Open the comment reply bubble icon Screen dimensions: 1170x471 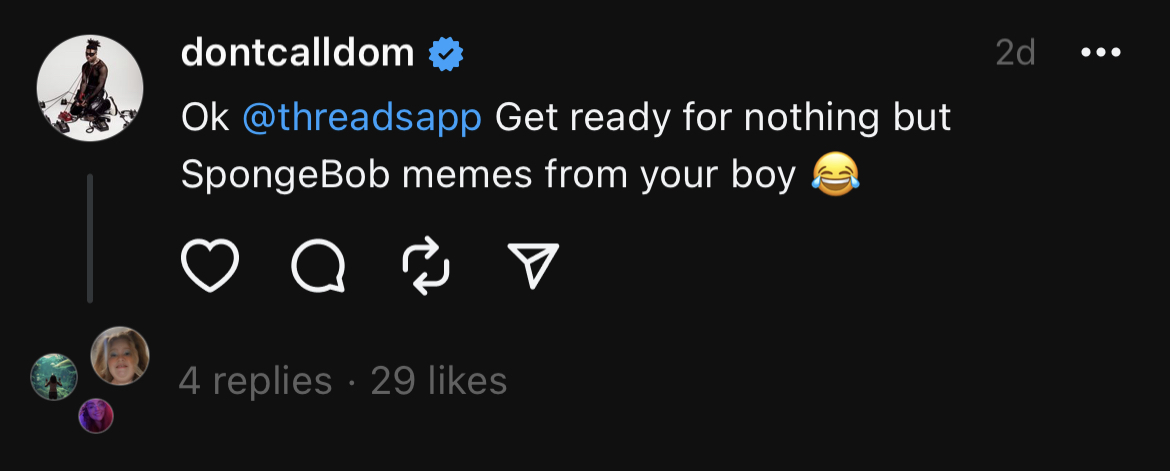[318, 266]
